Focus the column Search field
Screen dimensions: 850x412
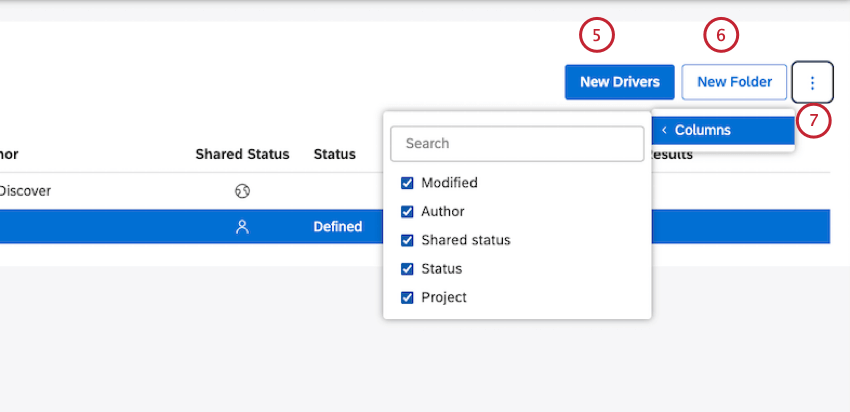pyautogui.click(x=517, y=143)
